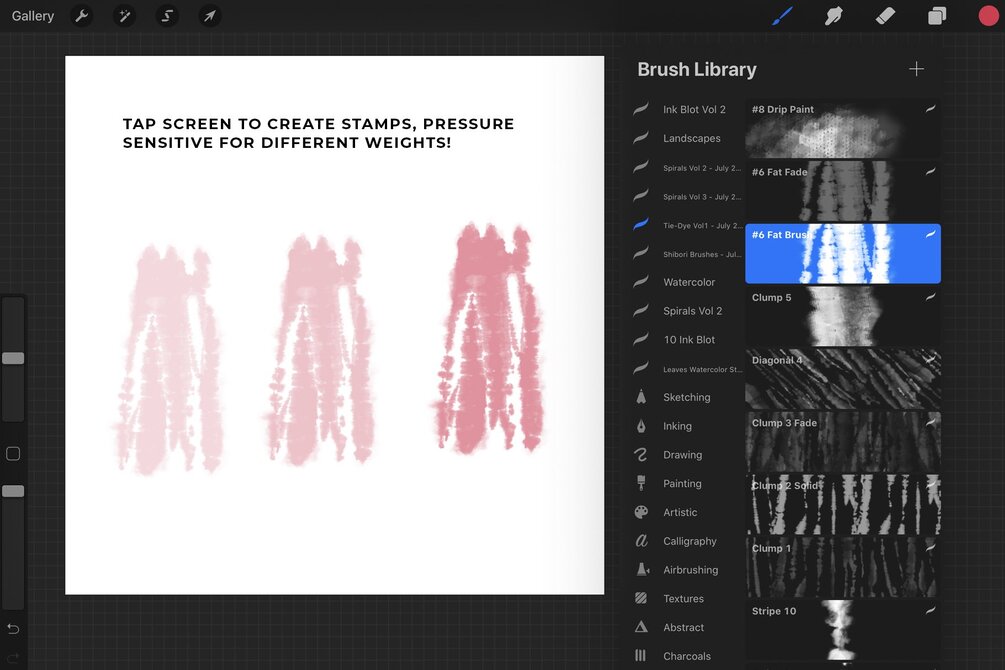Select the Stripe 10 brush

point(843,631)
